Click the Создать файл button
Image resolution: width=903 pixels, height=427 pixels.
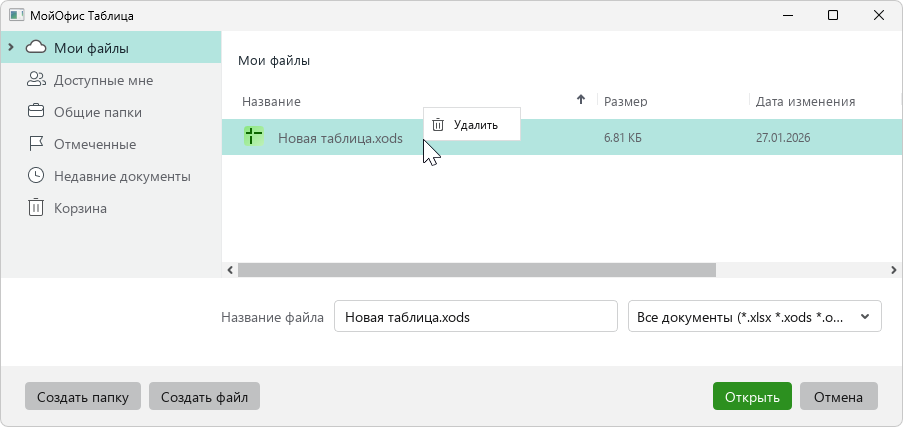[x=204, y=396]
